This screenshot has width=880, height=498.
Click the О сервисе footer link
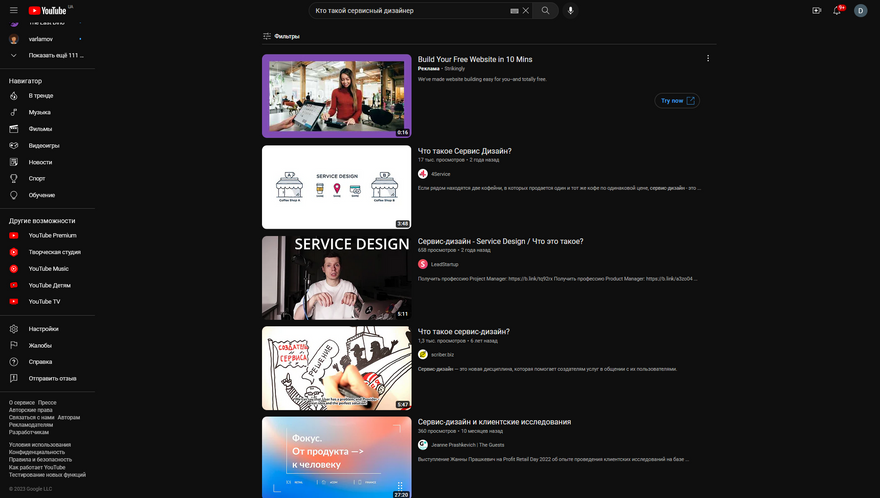tap(22, 403)
